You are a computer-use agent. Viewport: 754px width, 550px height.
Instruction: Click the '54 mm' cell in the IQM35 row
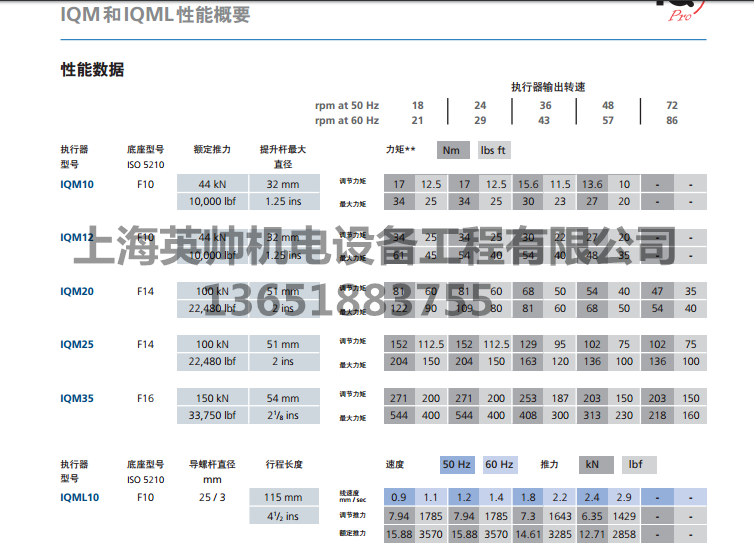coord(284,397)
